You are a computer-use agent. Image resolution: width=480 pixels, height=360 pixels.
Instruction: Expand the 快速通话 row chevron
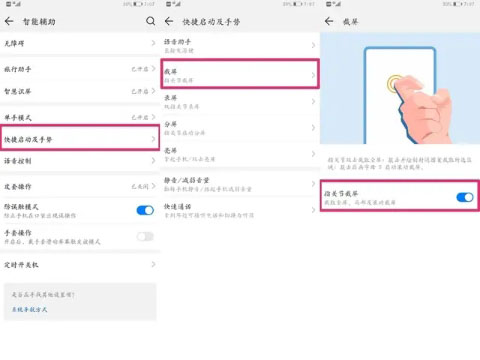[313, 210]
